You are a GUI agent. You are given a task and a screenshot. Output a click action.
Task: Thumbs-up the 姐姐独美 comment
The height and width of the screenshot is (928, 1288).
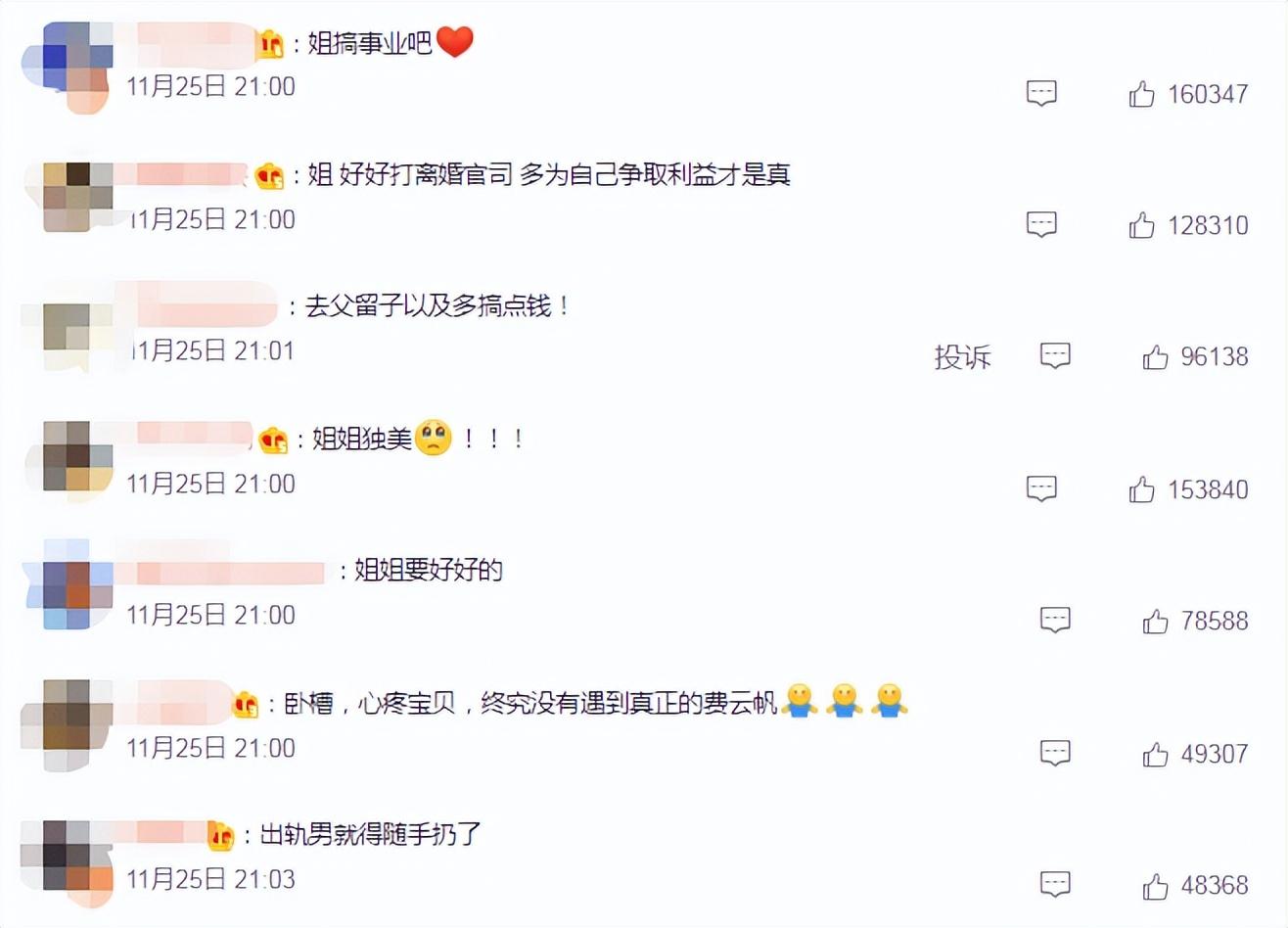tap(1141, 488)
